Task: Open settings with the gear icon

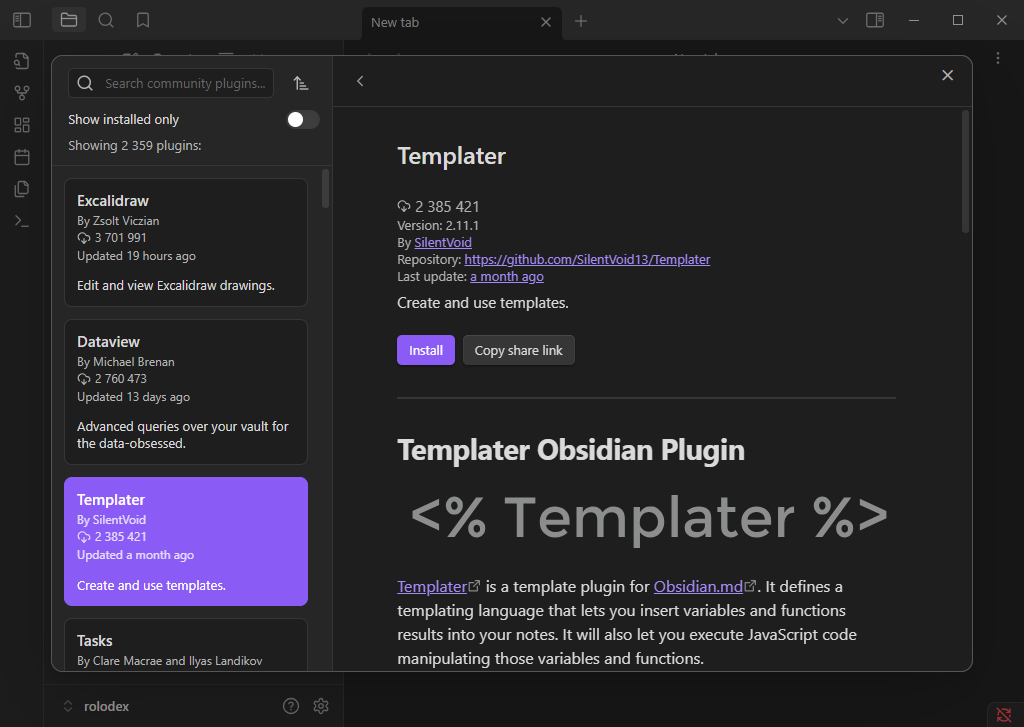Action: 321,706
